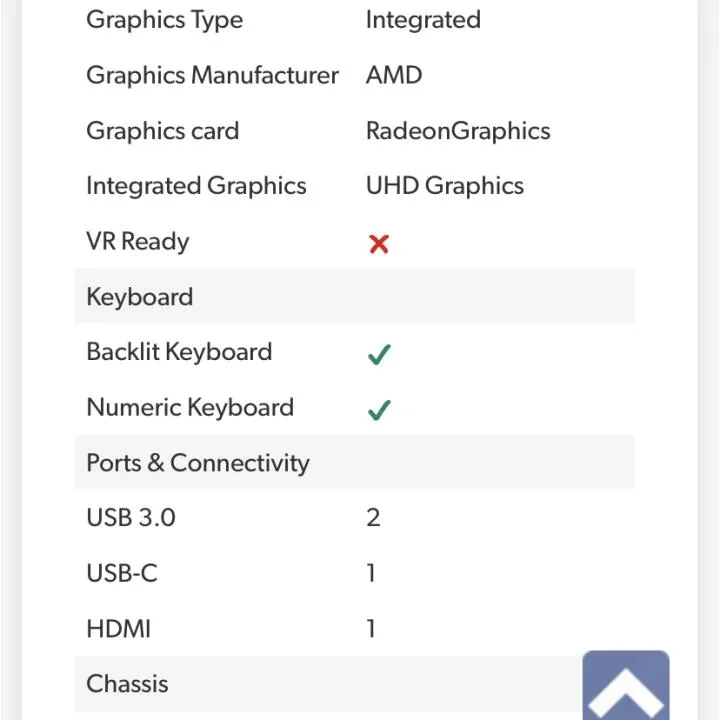Click the USB-C row label
720x720 pixels.
(x=122, y=573)
